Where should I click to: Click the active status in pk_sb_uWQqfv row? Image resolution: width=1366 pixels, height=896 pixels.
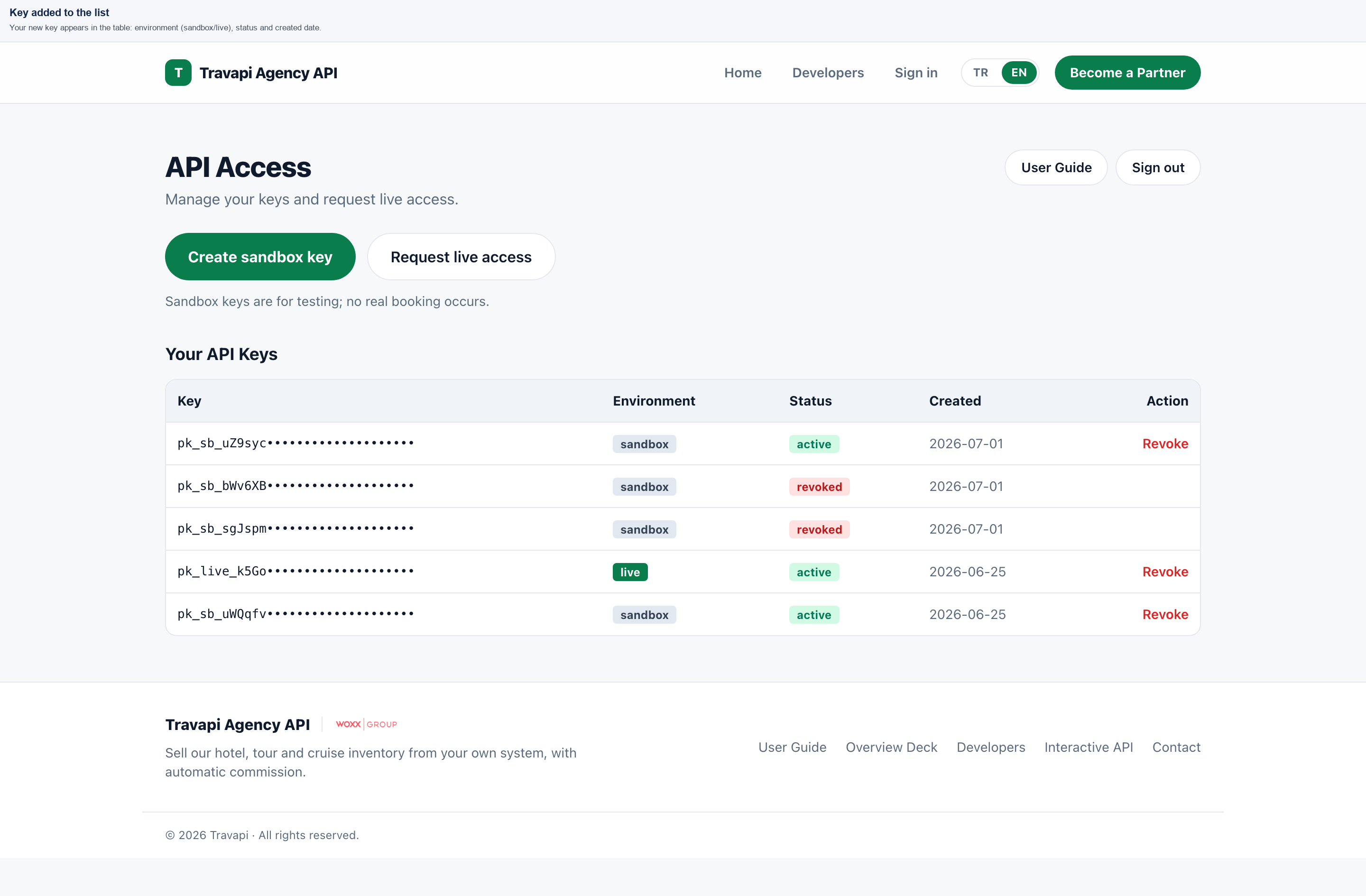[x=813, y=615]
